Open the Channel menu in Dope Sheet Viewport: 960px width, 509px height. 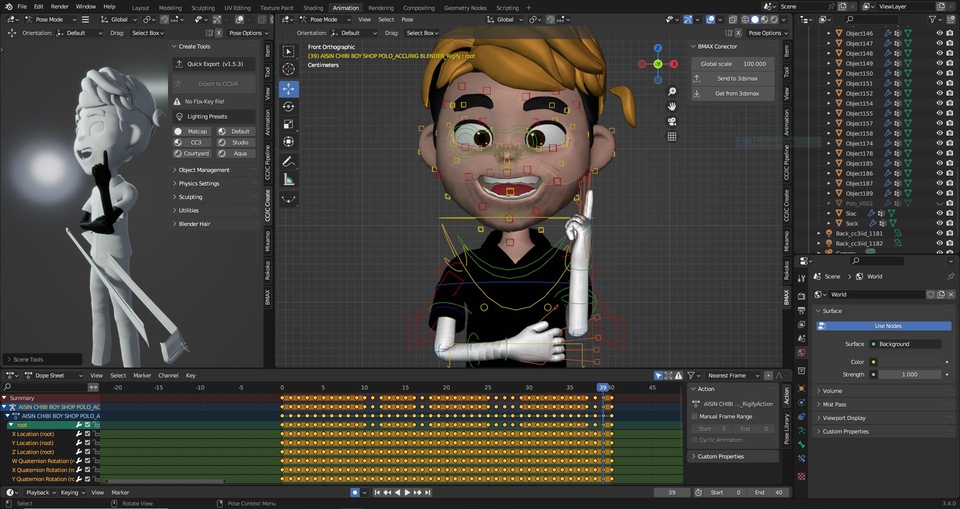coord(168,375)
